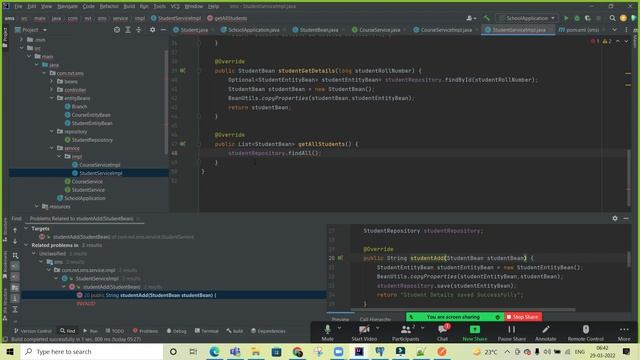This screenshot has width=640, height=360.
Task: Select StudentRepository in project tree
Action: click(x=89, y=140)
